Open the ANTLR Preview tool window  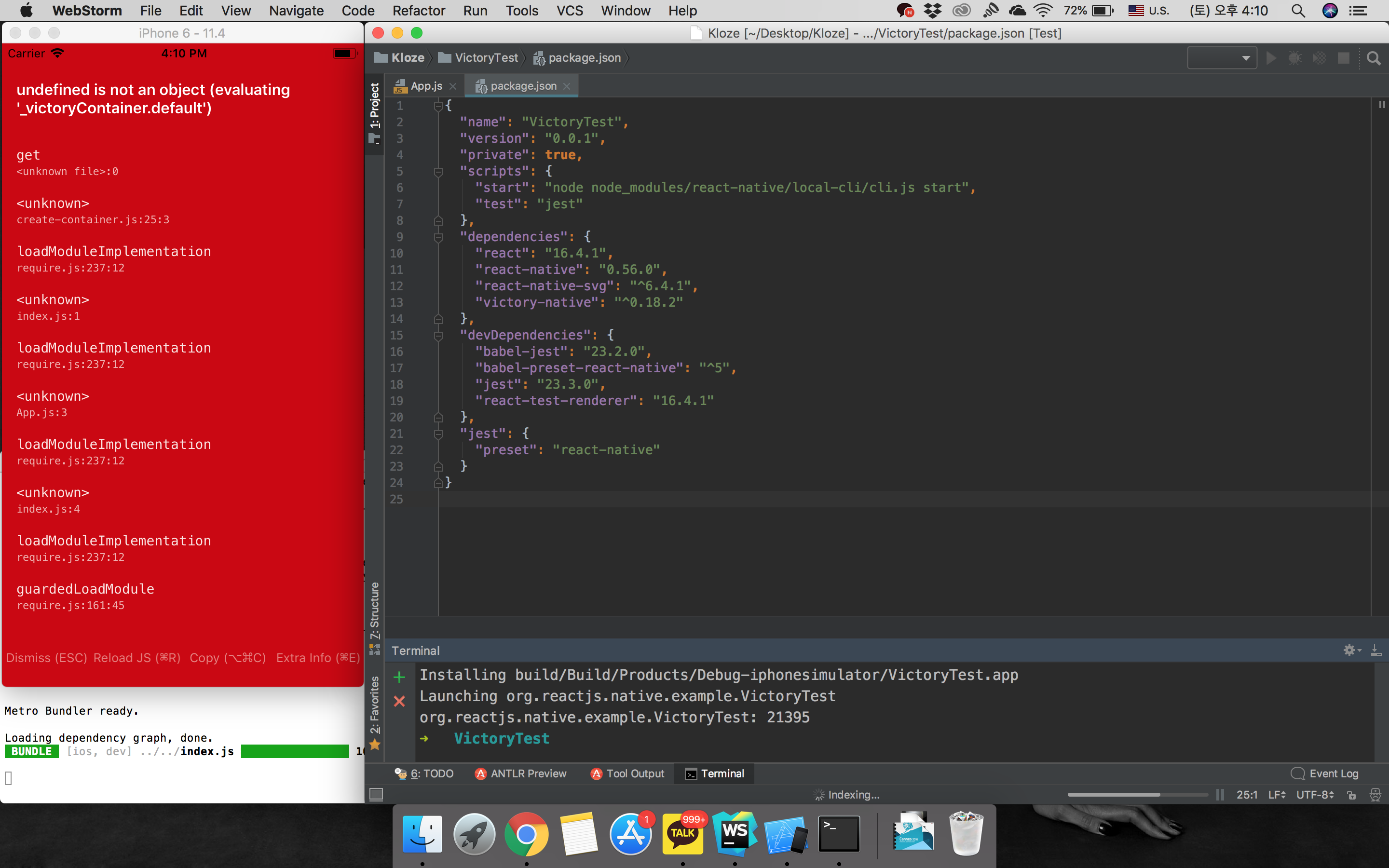coord(521,773)
